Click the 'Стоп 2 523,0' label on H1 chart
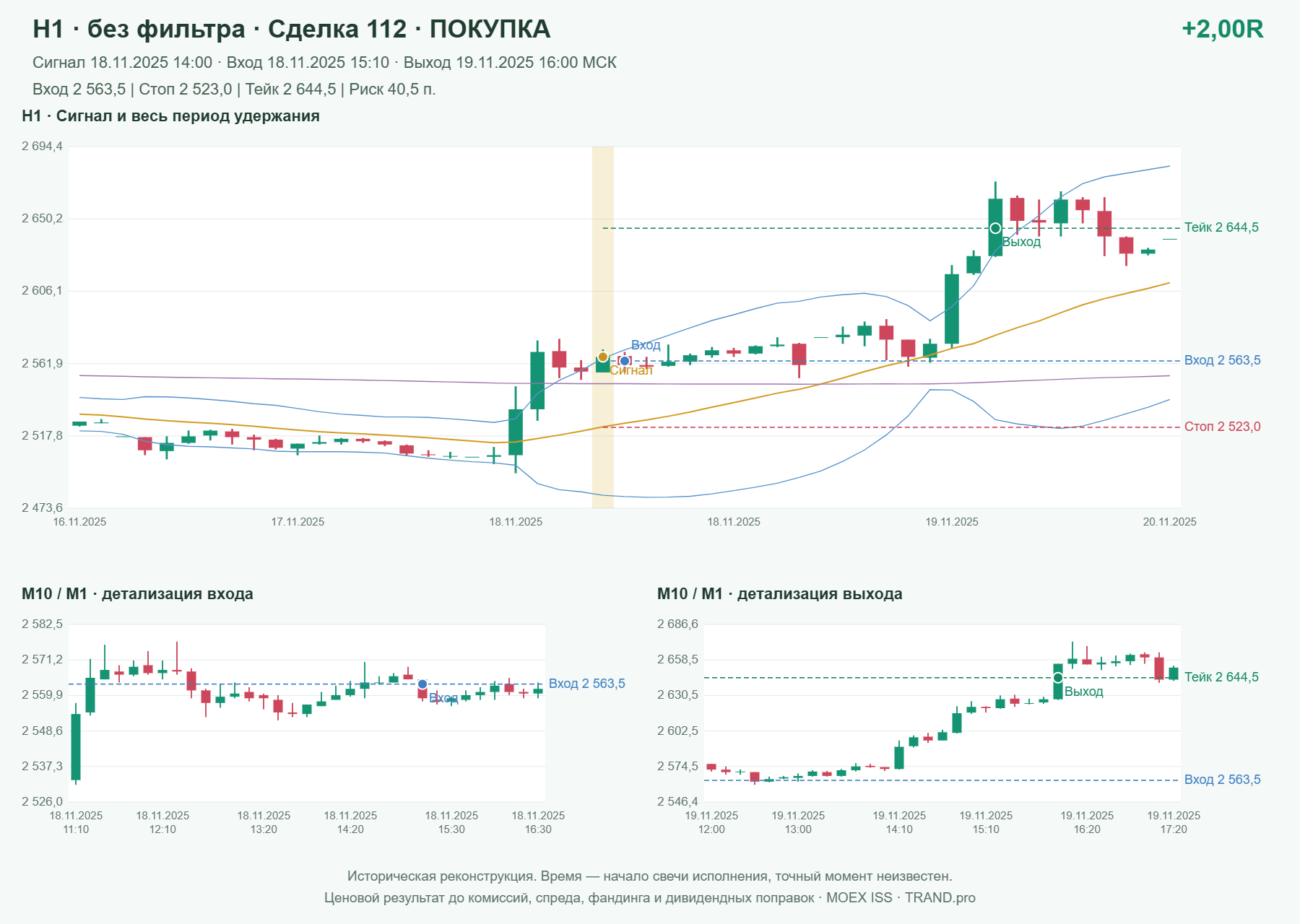This screenshot has height=924, width=1300. pos(1222,427)
